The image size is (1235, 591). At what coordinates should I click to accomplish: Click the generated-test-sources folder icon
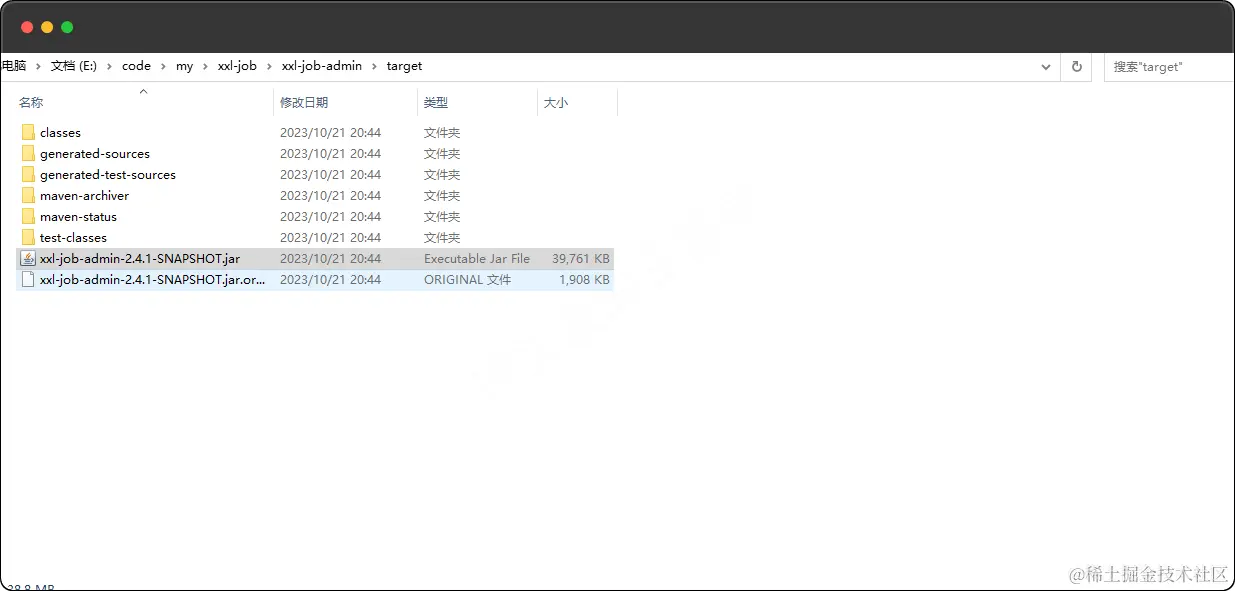pyautogui.click(x=28, y=174)
